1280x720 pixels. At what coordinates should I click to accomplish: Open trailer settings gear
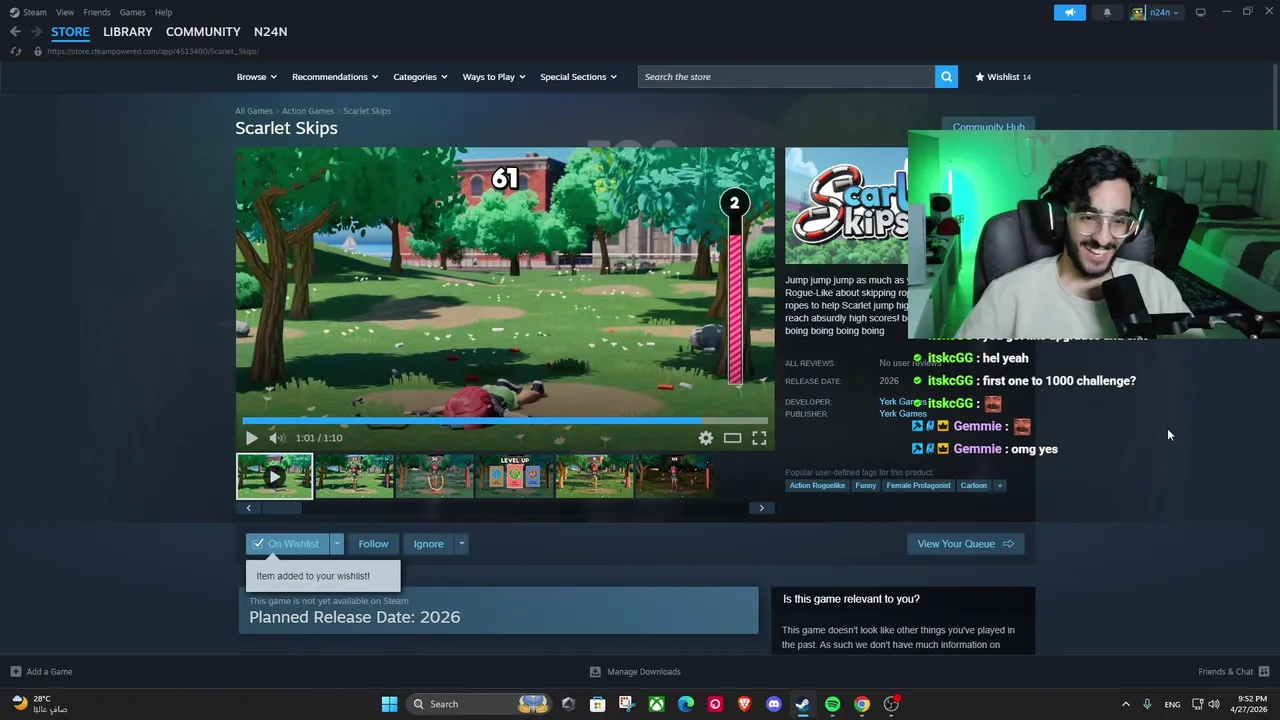point(706,438)
